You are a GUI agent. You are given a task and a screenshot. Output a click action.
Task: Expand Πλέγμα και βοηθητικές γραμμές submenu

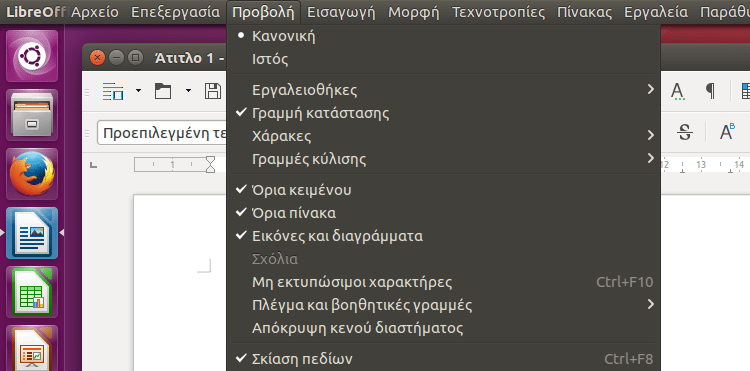(443, 305)
